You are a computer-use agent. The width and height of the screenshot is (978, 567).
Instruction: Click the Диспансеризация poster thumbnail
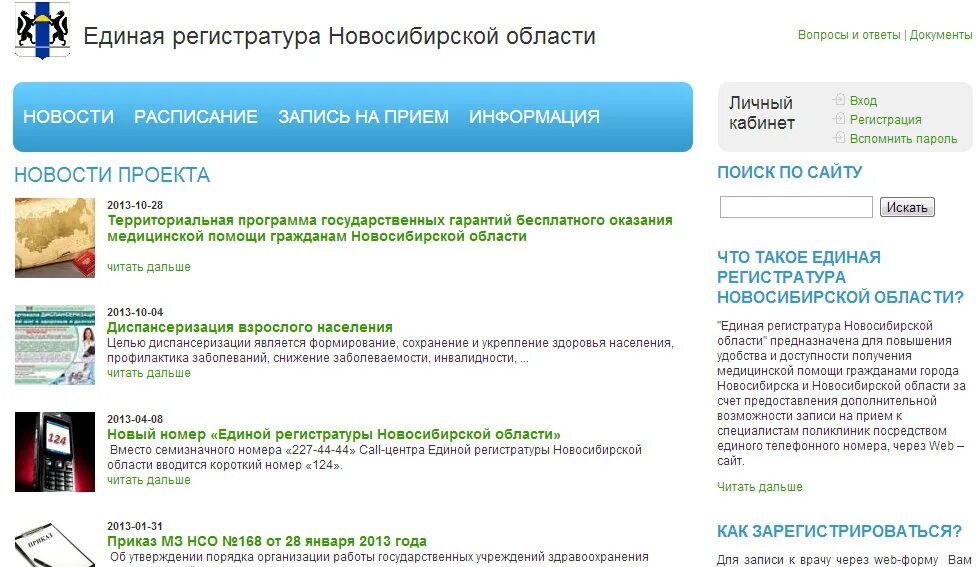click(55, 344)
